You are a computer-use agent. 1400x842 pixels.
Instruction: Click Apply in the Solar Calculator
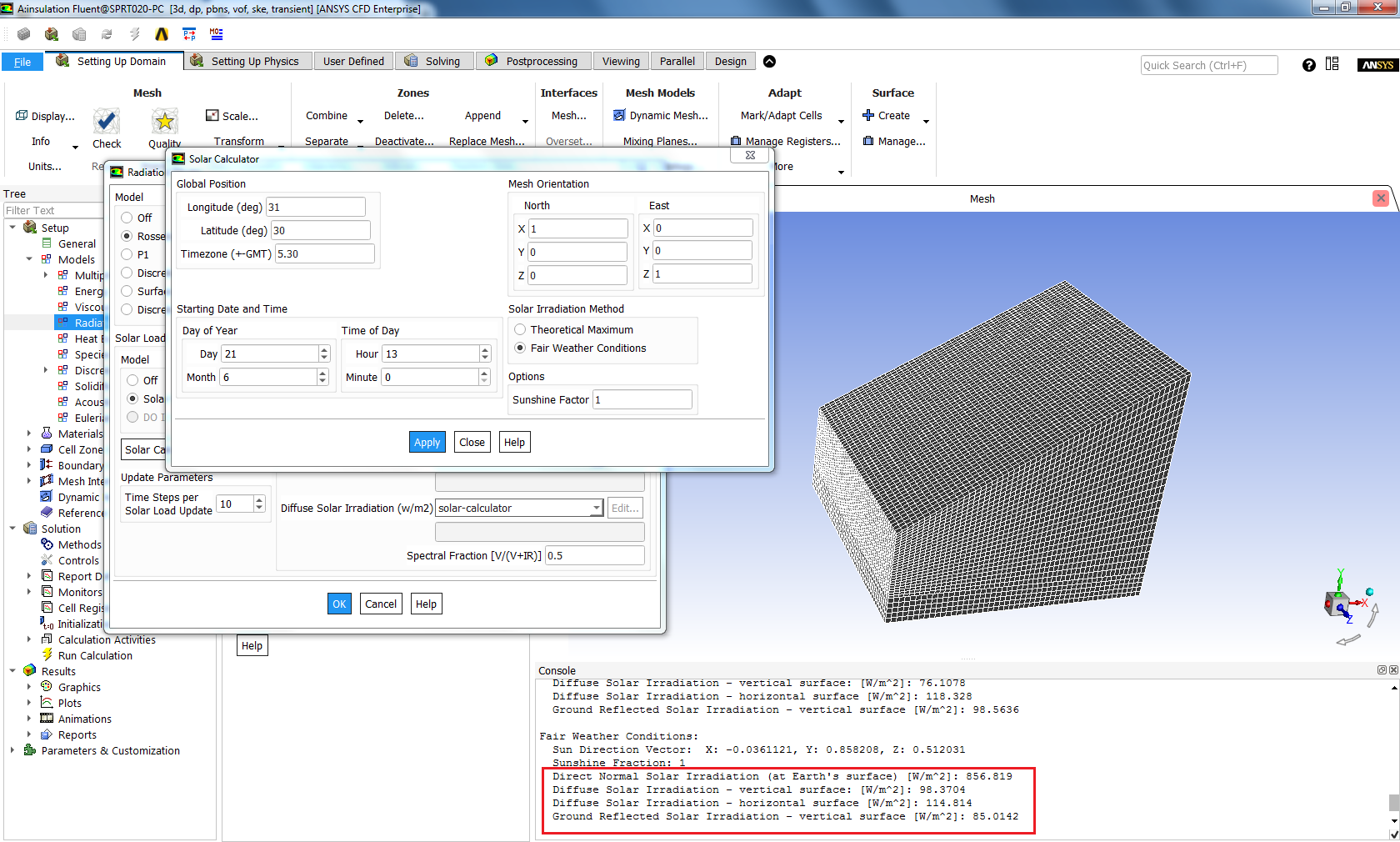pos(427,442)
